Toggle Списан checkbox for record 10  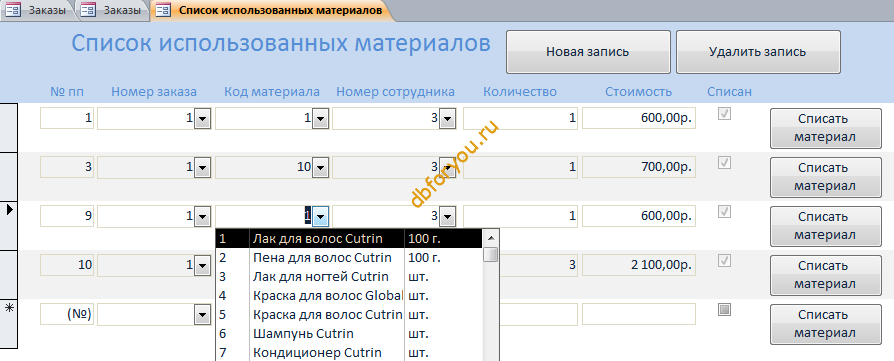(725, 261)
